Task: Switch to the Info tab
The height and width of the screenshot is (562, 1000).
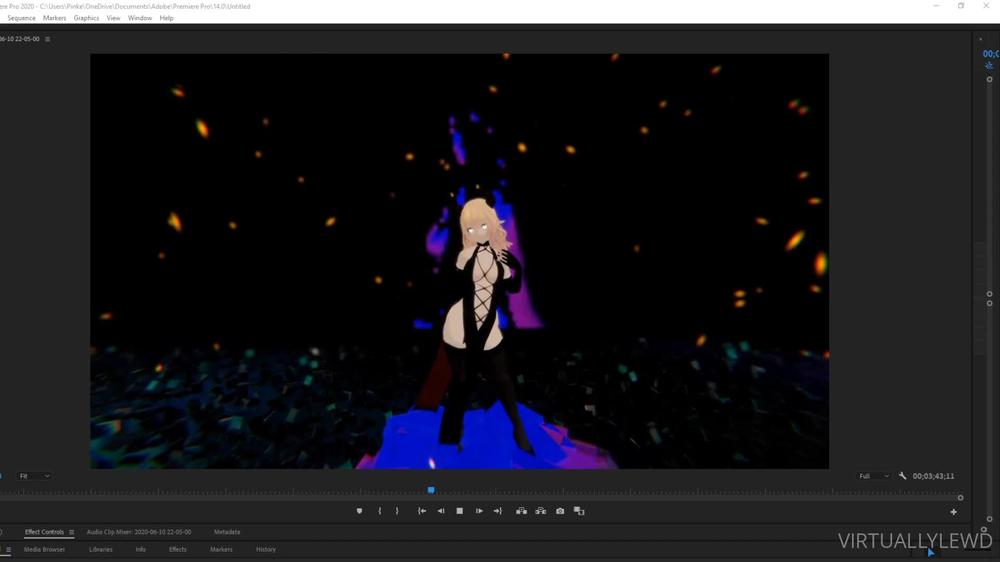Action: (x=140, y=549)
